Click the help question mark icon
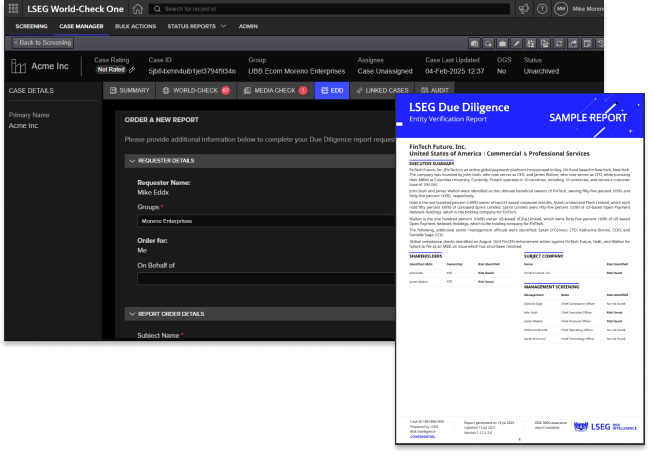Screen dimensions: 653x459 tap(541, 9)
